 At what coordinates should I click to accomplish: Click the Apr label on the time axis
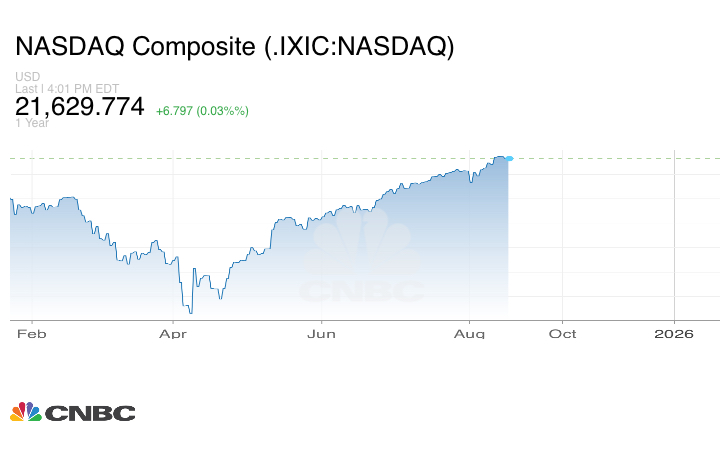pyautogui.click(x=174, y=334)
